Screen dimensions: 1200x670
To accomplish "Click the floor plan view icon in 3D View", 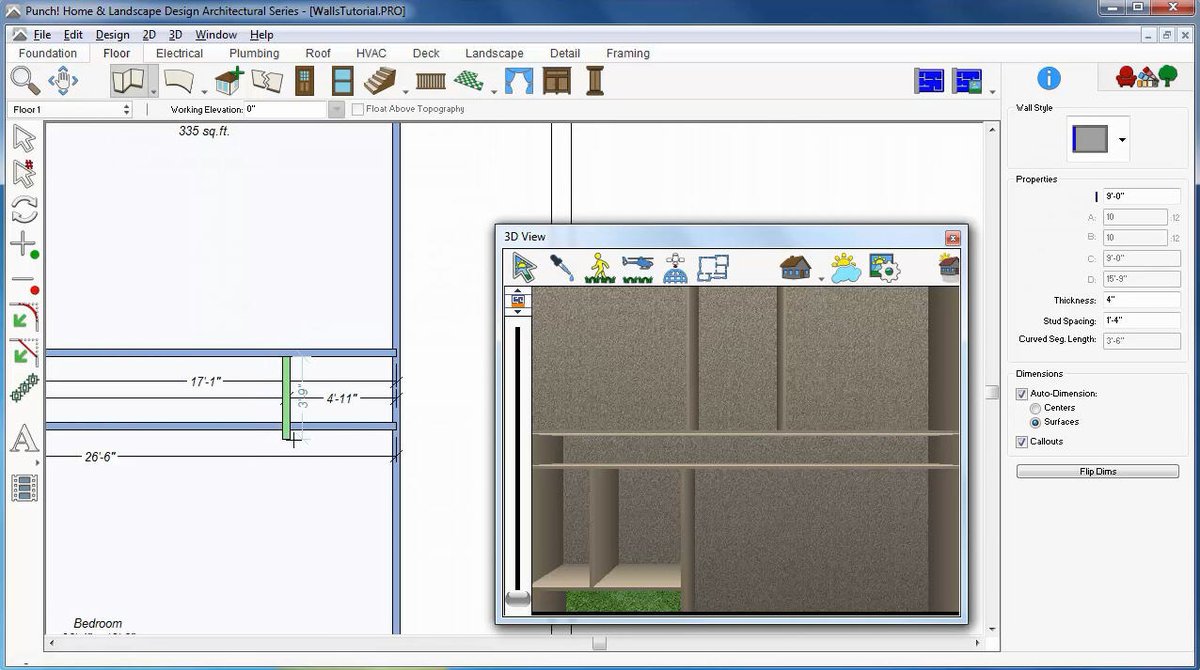I will tap(712, 267).
